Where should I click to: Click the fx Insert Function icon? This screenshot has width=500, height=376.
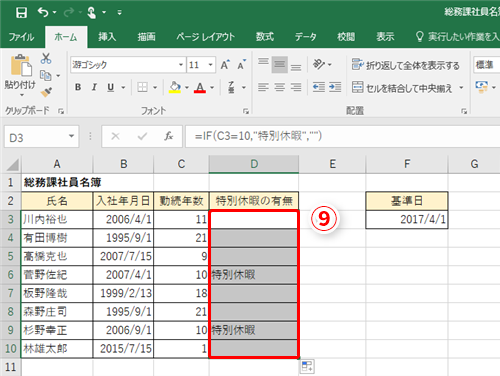(169, 136)
